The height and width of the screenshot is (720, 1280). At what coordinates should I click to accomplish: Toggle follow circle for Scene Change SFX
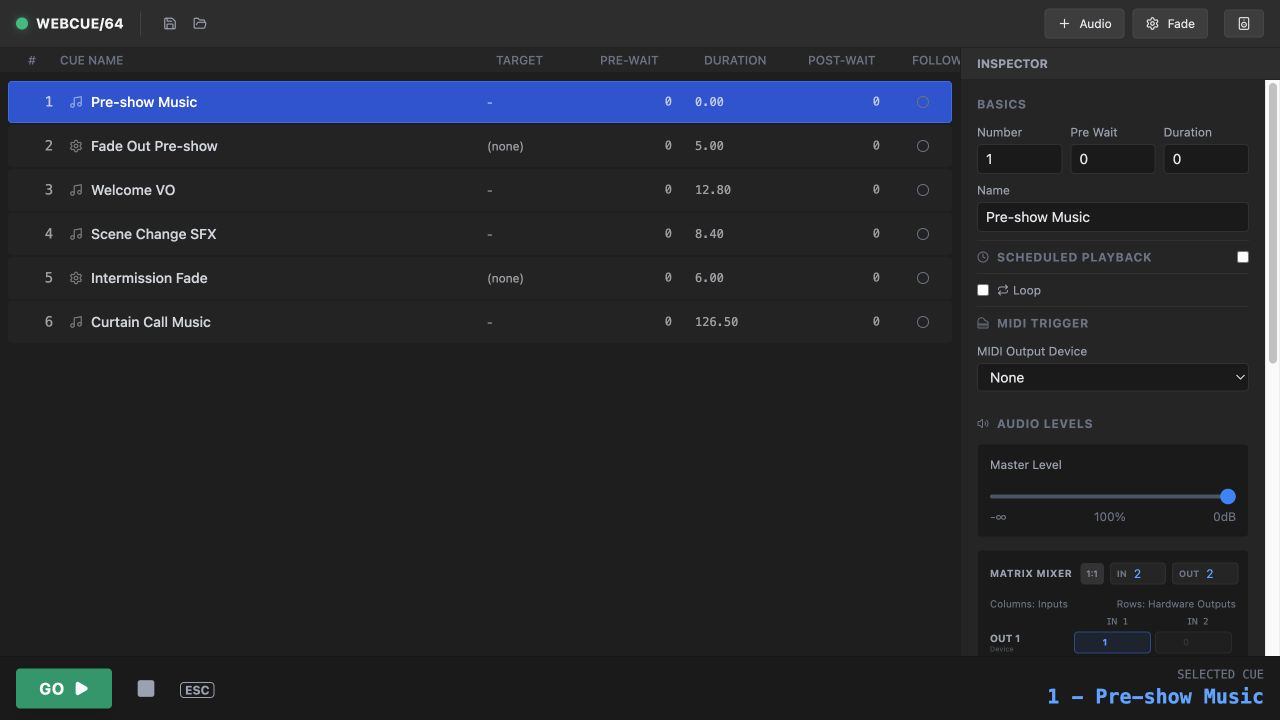click(x=923, y=234)
